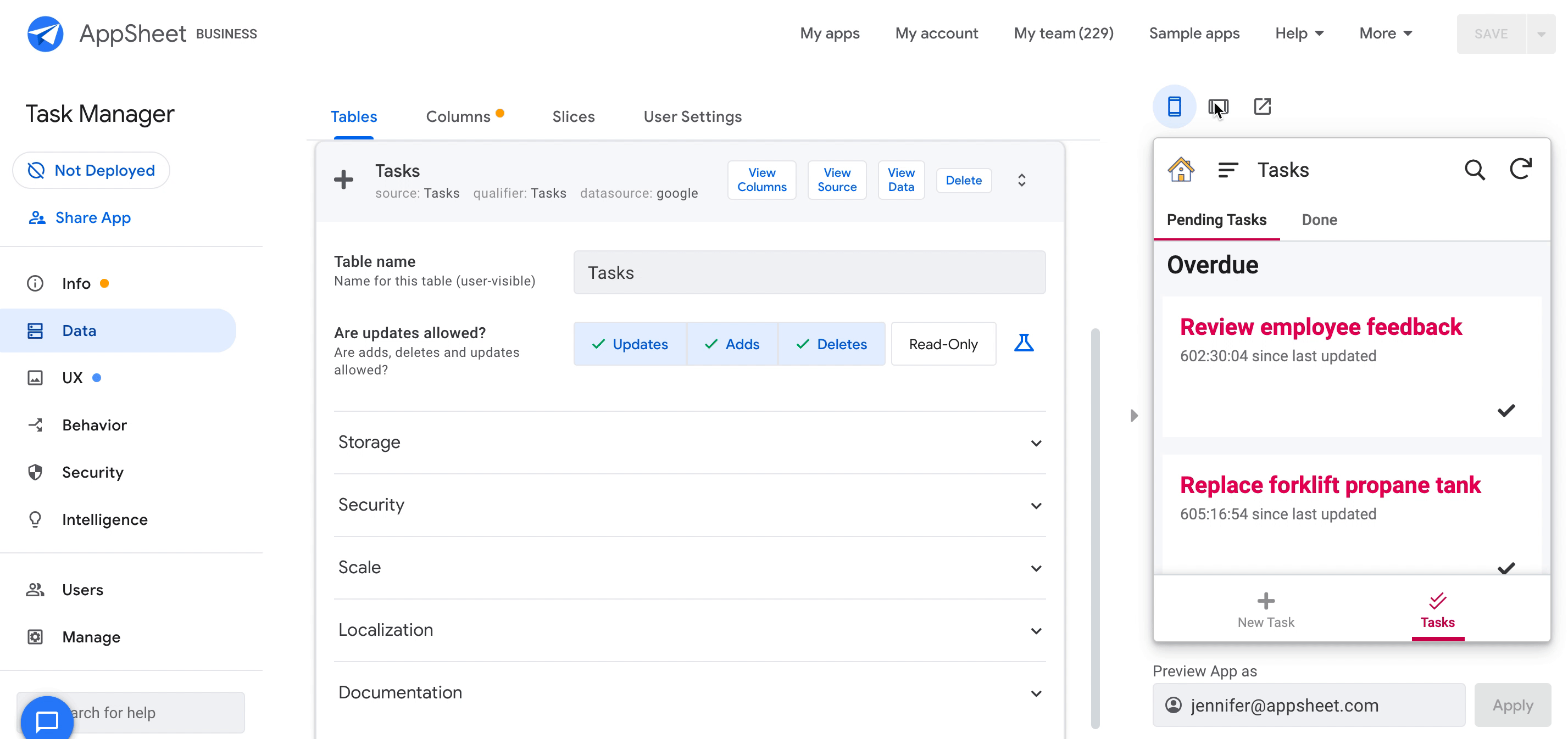Toggle the Updates permission option
The height and width of the screenshot is (739, 1568).
(x=630, y=344)
